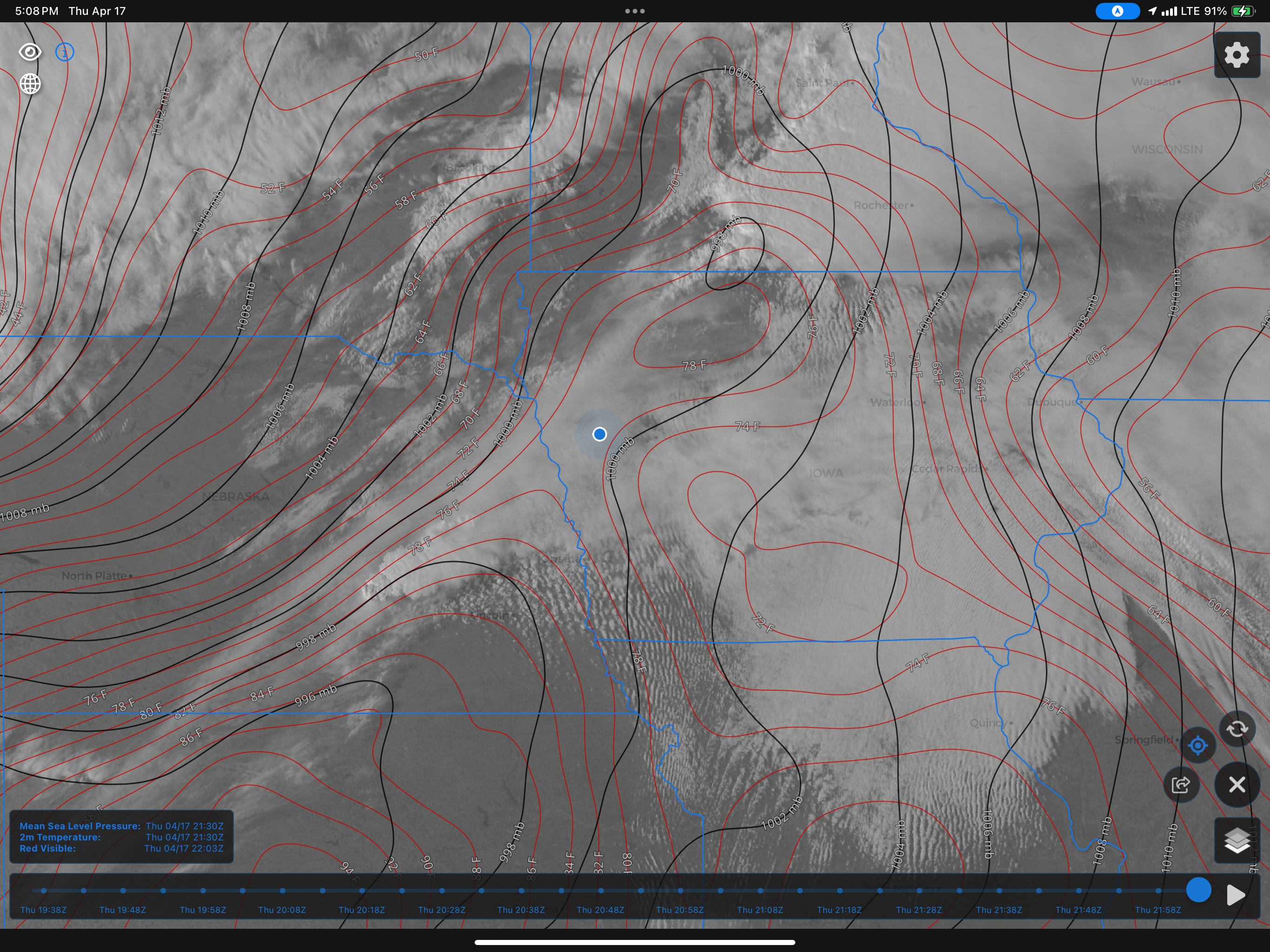Tap the globe map icon
The width and height of the screenshot is (1270, 952).
[30, 84]
